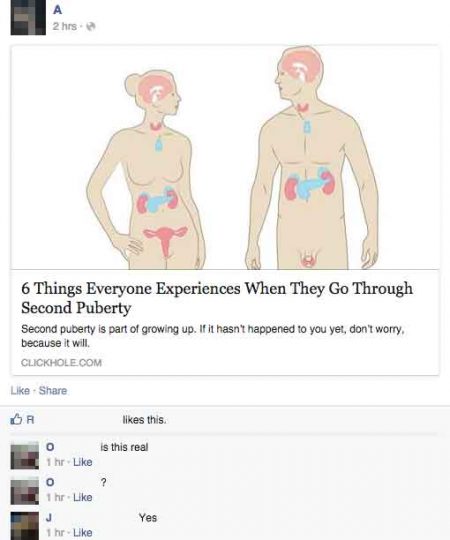The height and width of the screenshot is (540, 450).
Task: Open the 2 hrs post timestamp
Action: 65,26
